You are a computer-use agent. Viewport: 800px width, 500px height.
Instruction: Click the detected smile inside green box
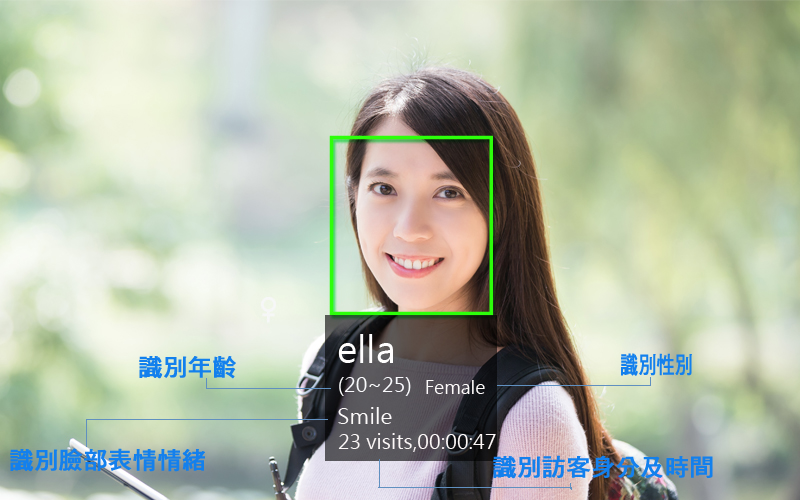pos(414,265)
